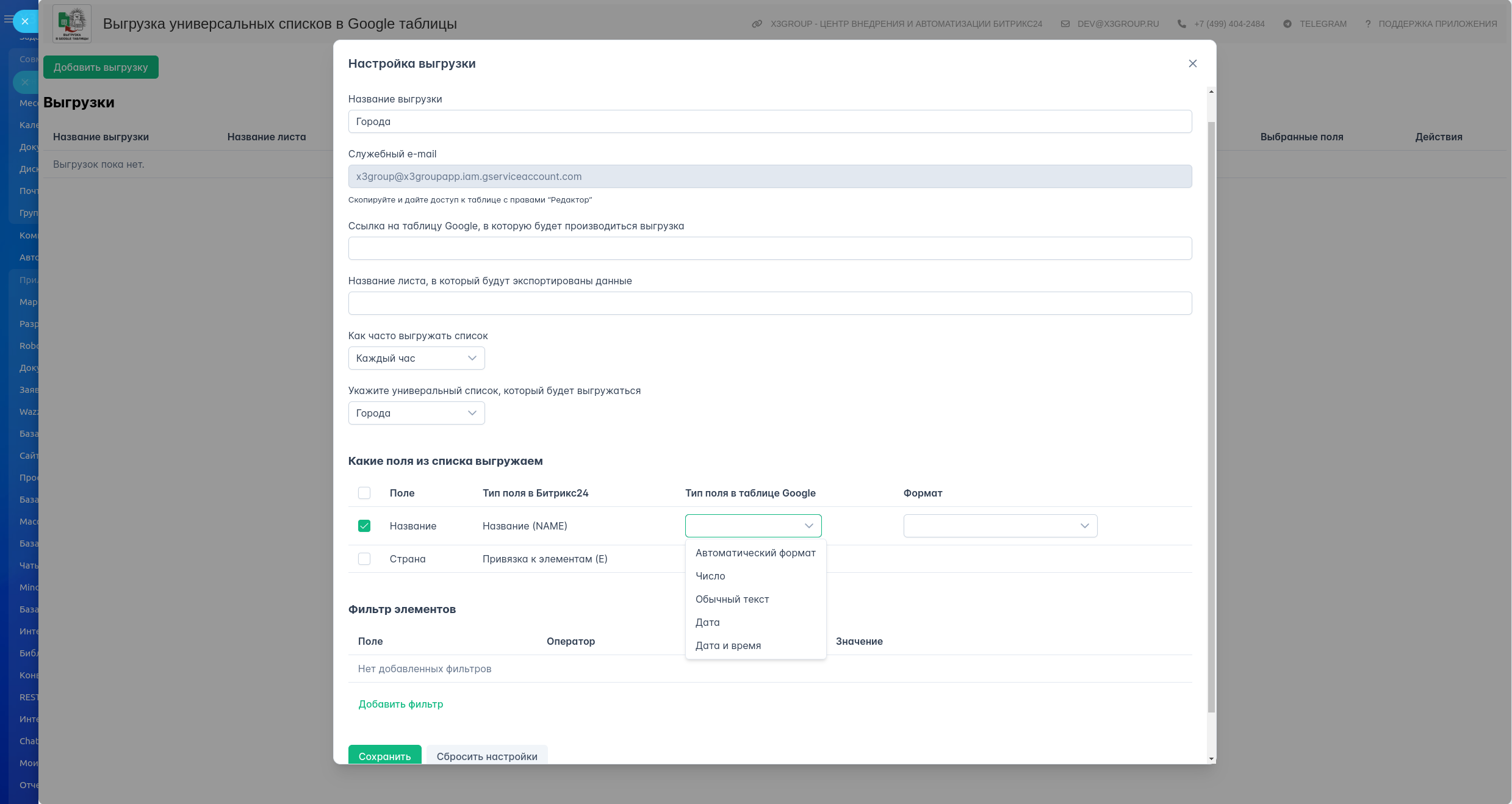Click the phone icon in header

(x=1181, y=24)
